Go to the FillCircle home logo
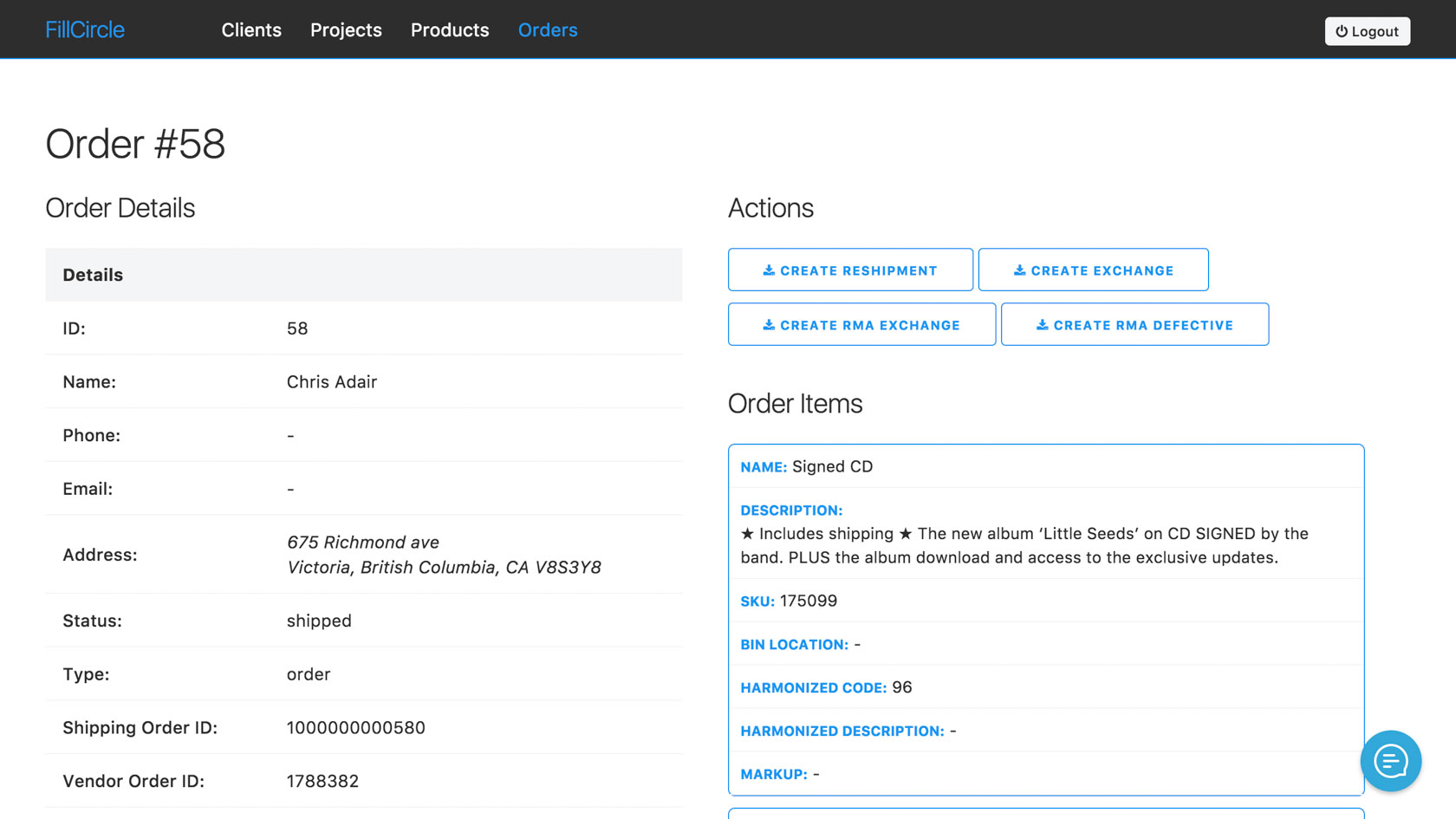 click(85, 30)
